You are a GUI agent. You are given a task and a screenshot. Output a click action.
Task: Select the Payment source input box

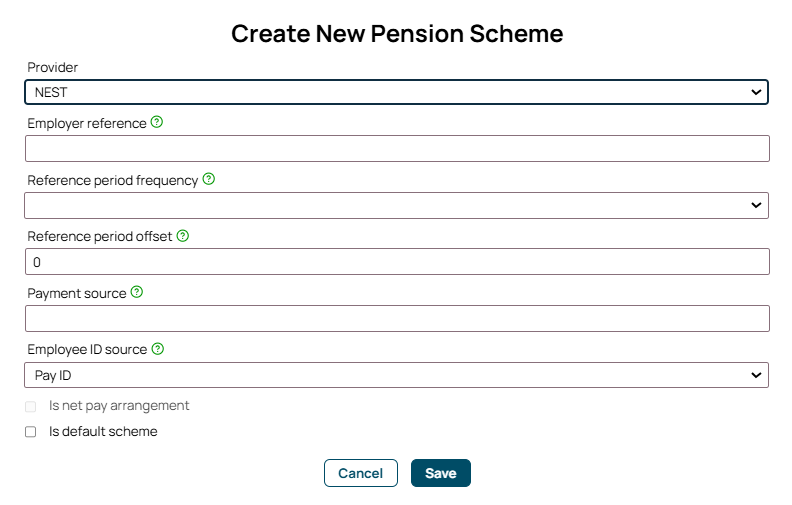397,319
